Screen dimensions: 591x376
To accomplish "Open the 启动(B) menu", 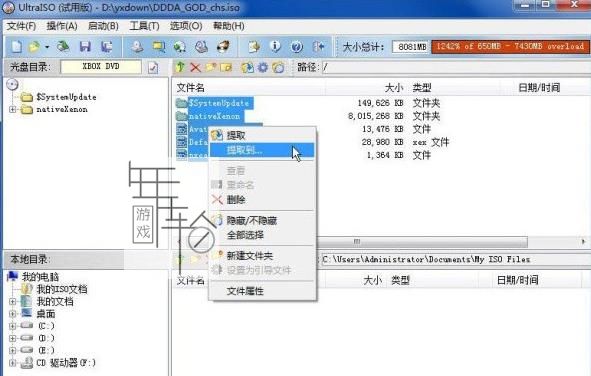I will point(103,26).
